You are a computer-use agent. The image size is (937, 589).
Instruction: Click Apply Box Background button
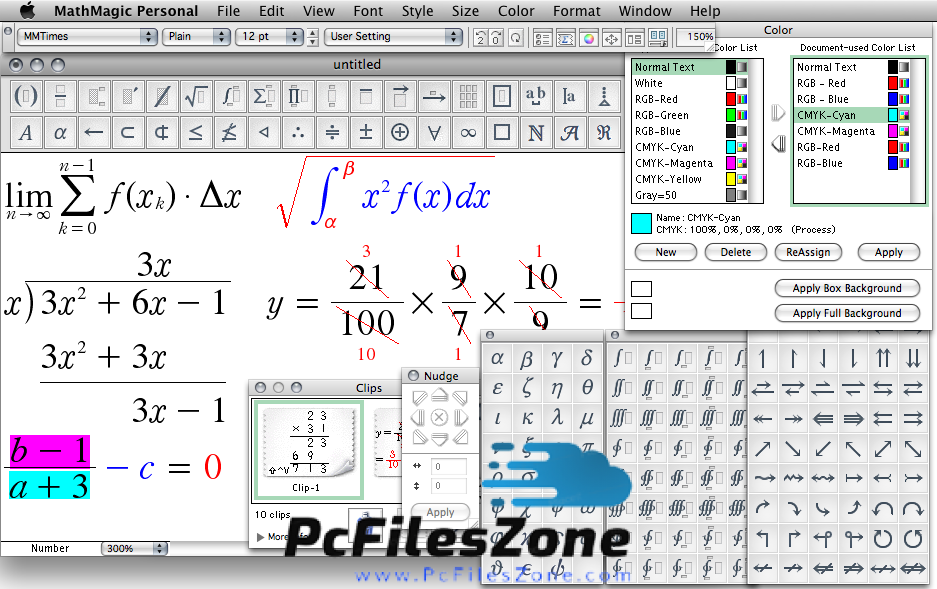[847, 288]
